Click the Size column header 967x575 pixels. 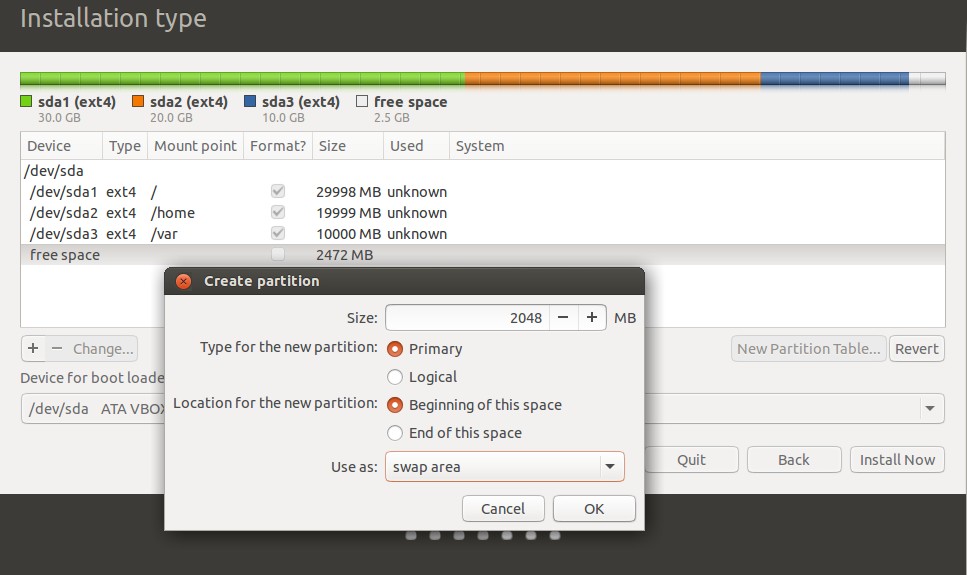[348, 146]
